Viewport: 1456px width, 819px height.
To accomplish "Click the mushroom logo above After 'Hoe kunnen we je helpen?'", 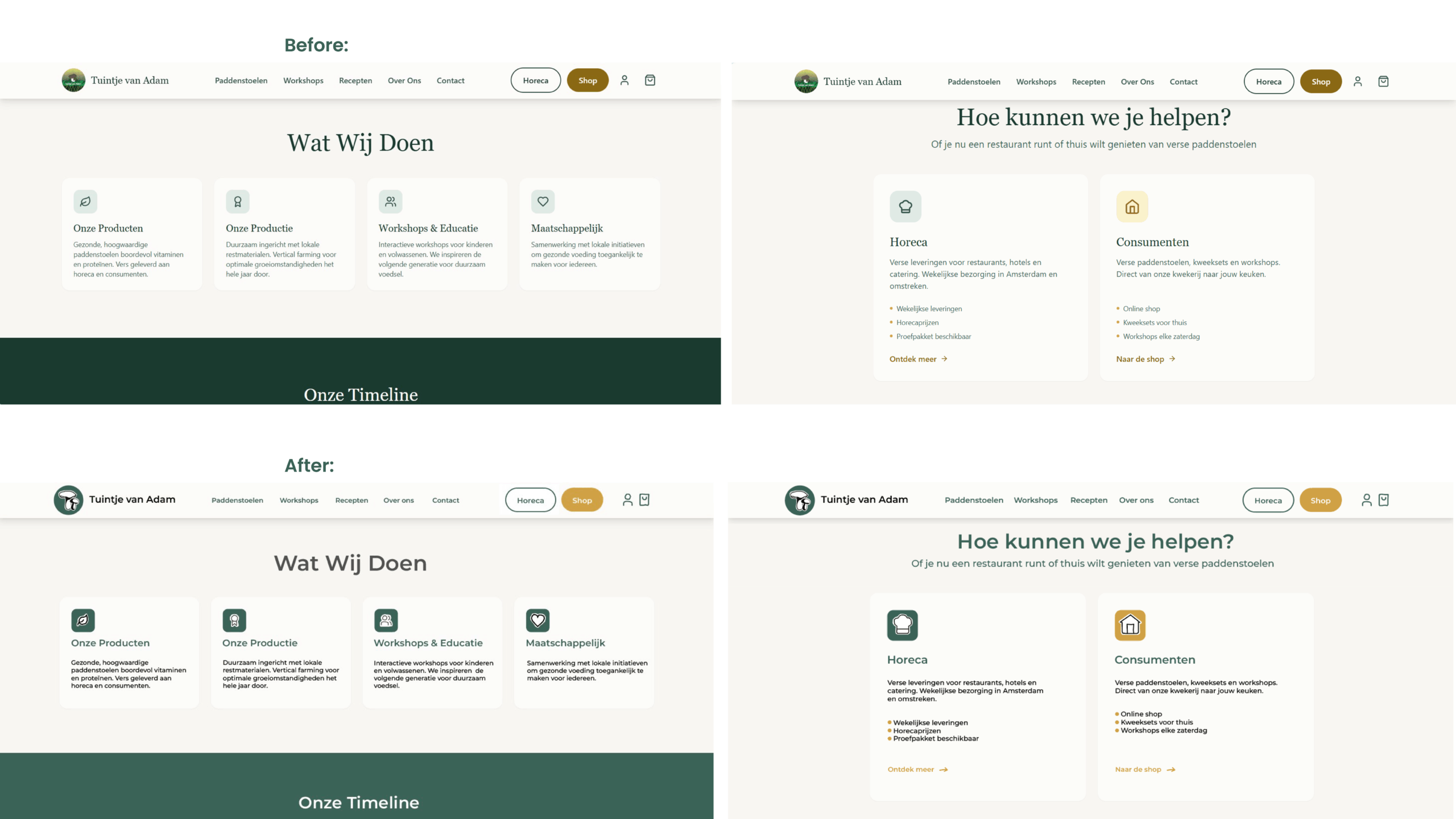I will tap(800, 500).
